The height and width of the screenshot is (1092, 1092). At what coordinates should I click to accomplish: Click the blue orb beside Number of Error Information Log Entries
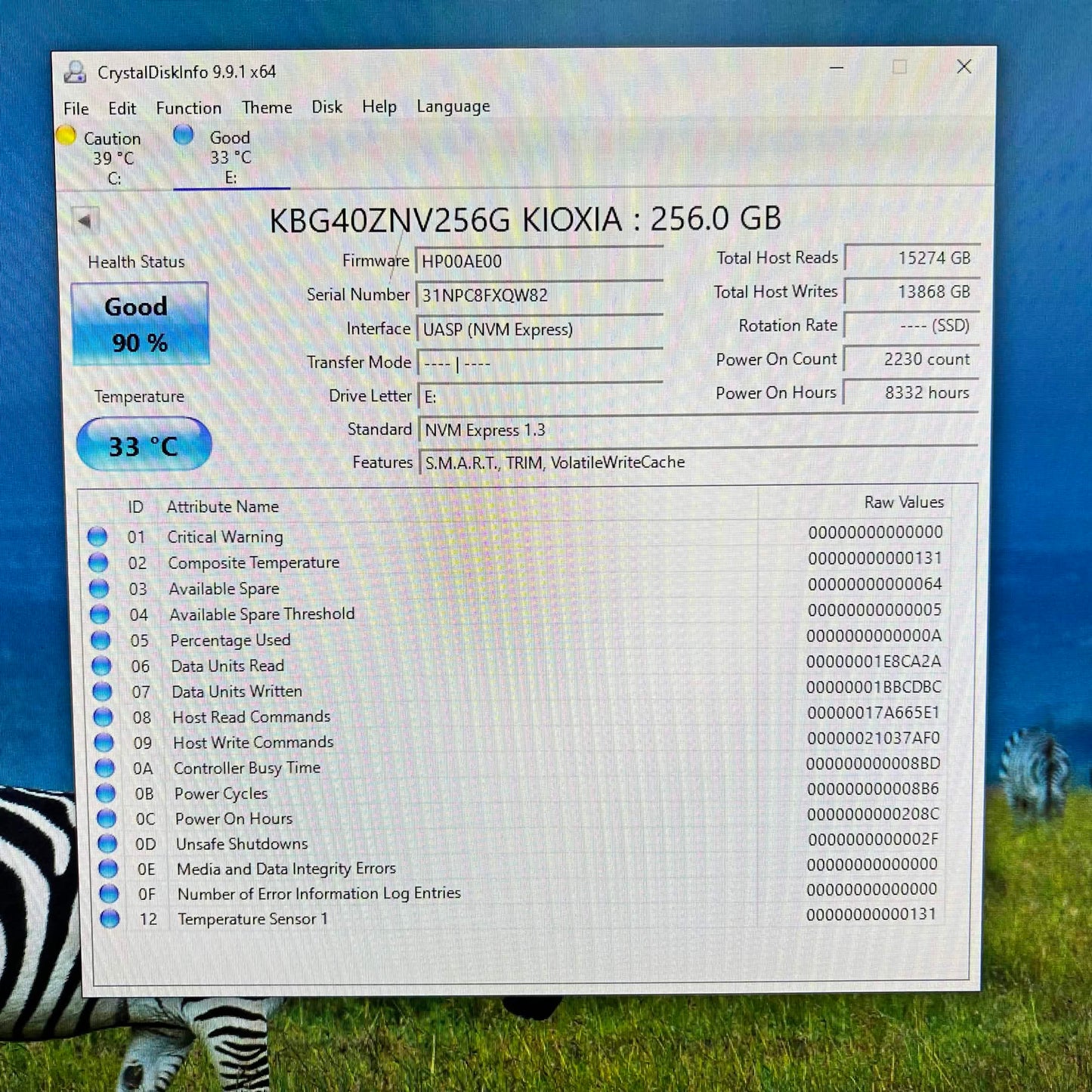[109, 893]
